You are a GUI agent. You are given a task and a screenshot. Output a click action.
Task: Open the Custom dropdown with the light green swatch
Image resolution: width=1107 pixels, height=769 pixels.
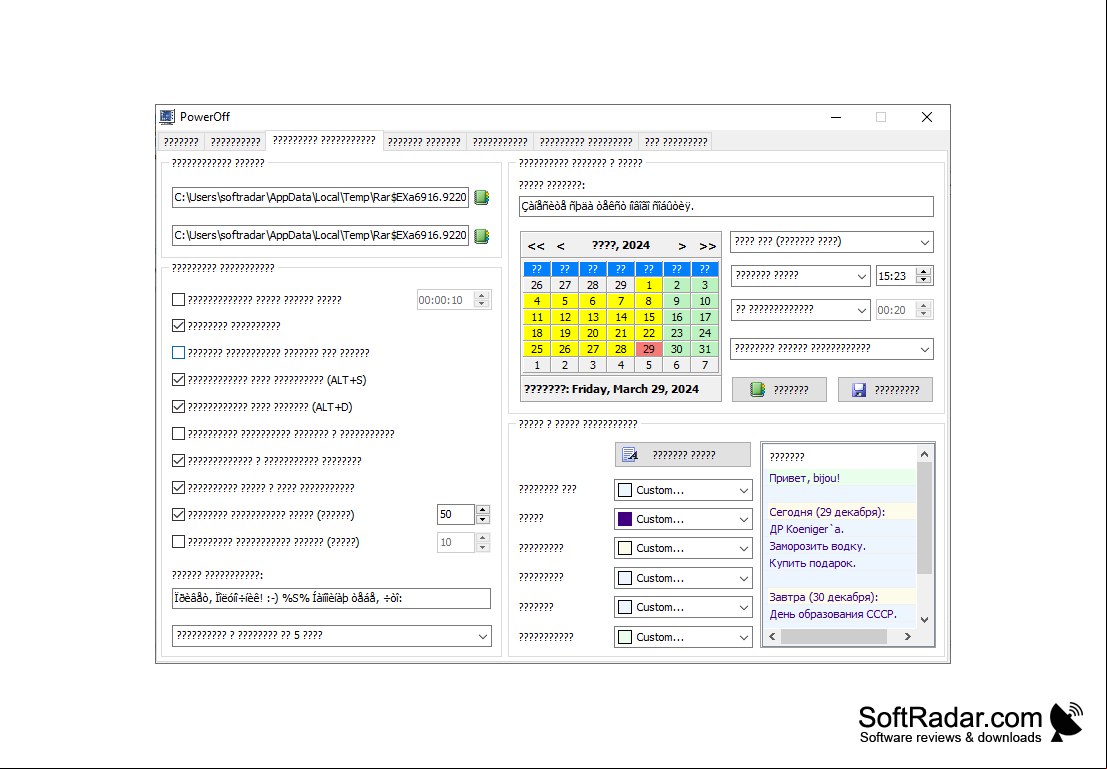[683, 637]
